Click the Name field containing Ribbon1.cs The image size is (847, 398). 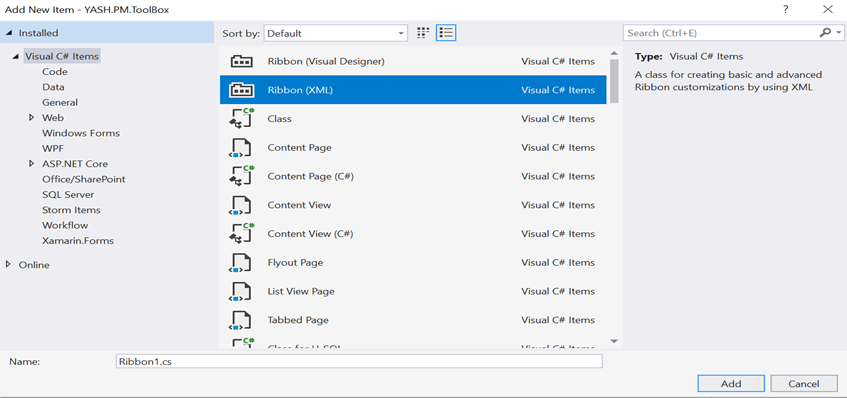pyautogui.click(x=359, y=361)
